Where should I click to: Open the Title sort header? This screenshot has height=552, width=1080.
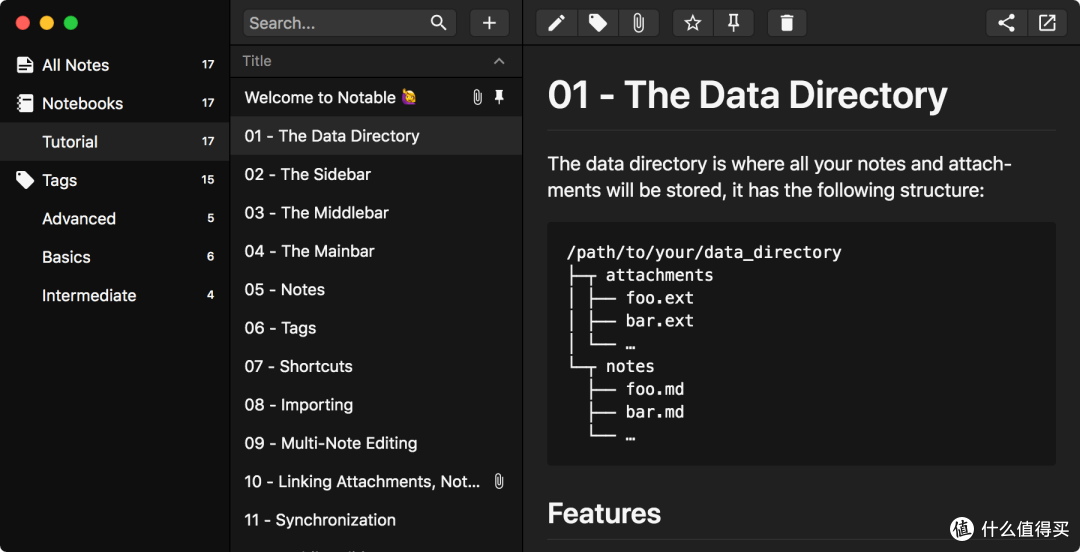(376, 61)
